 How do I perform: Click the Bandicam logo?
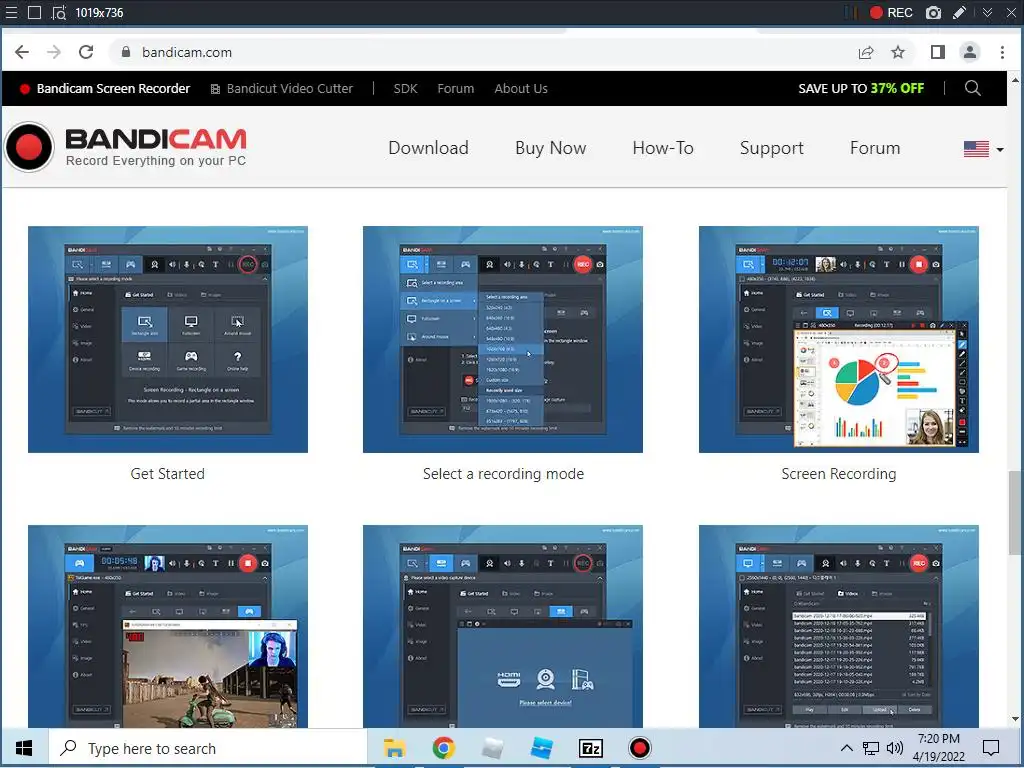(x=125, y=147)
